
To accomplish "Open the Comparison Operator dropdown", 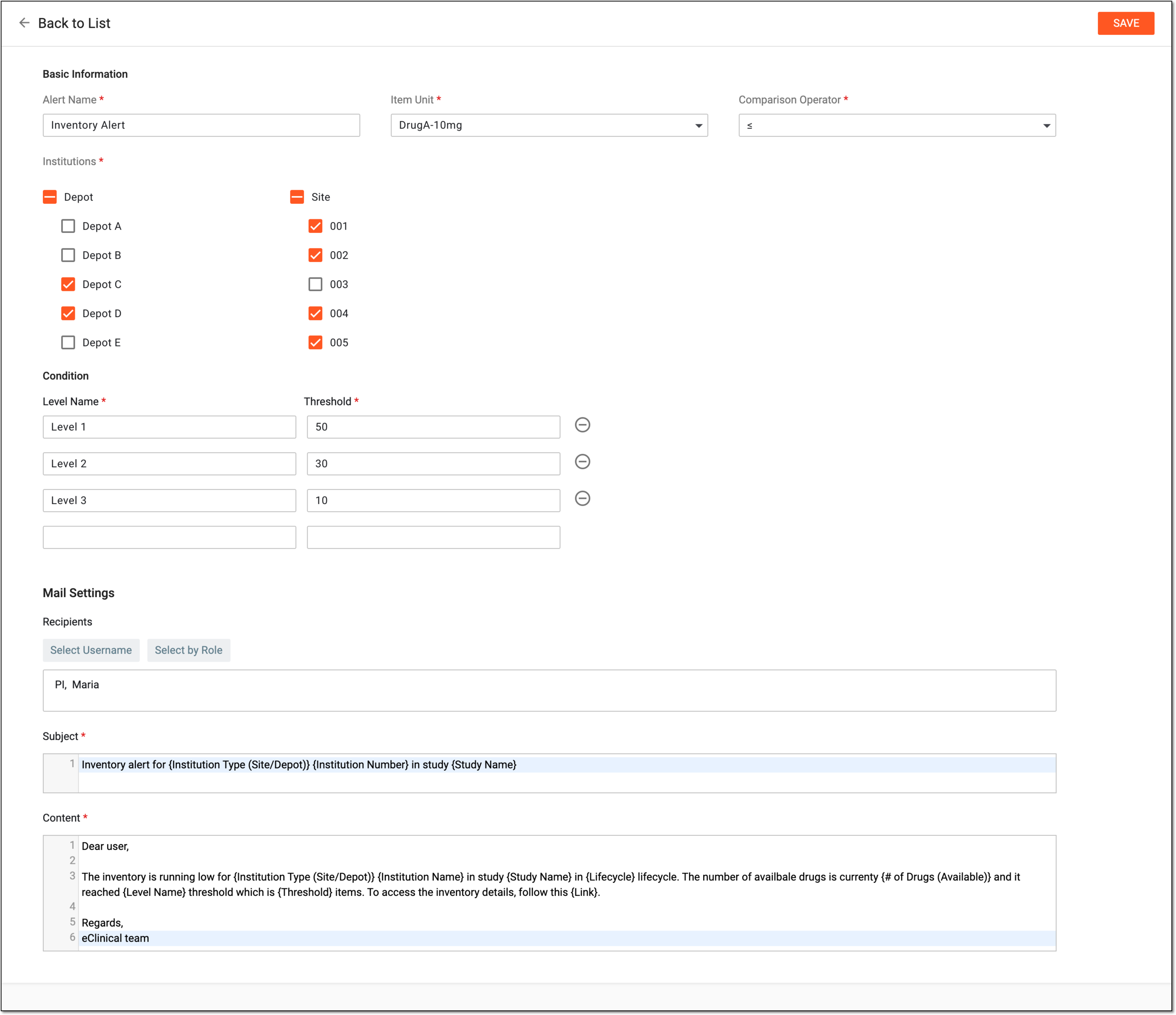I will point(897,126).
